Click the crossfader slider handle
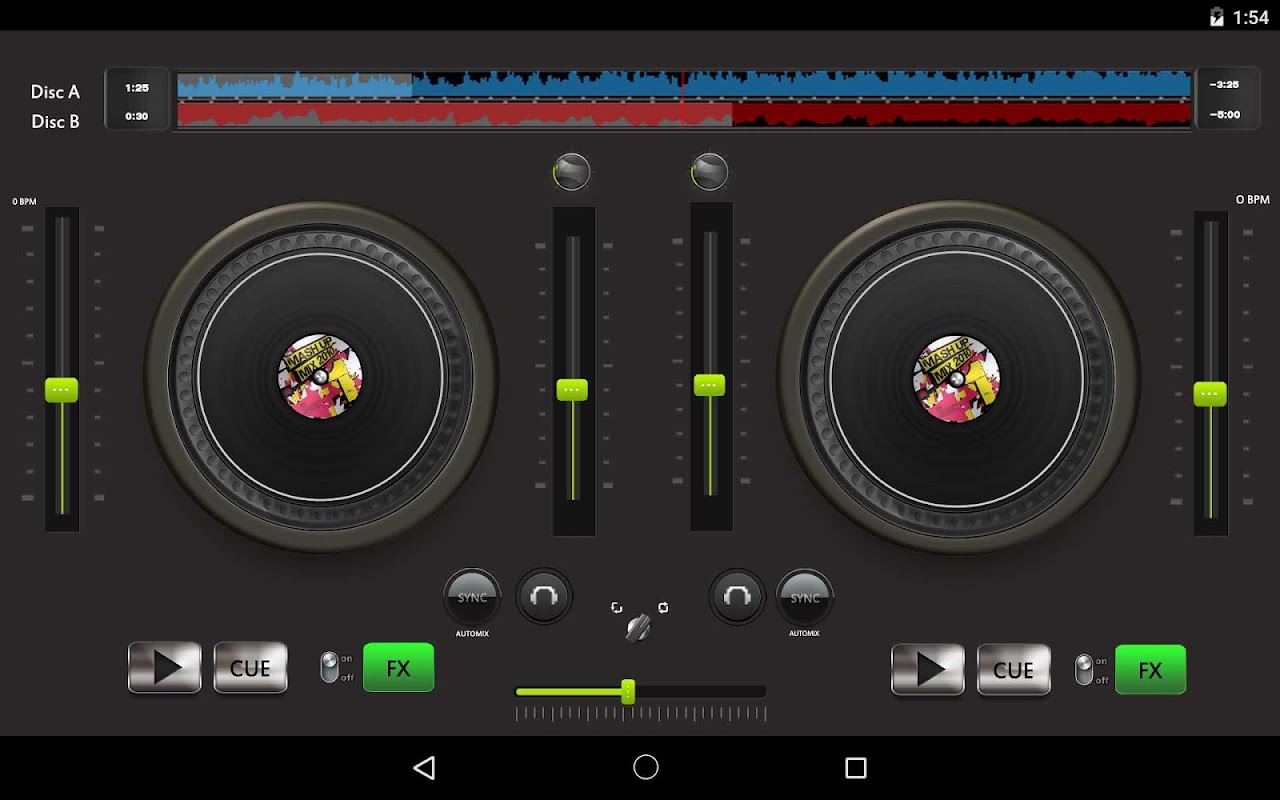Viewport: 1280px width, 800px height. (628, 691)
